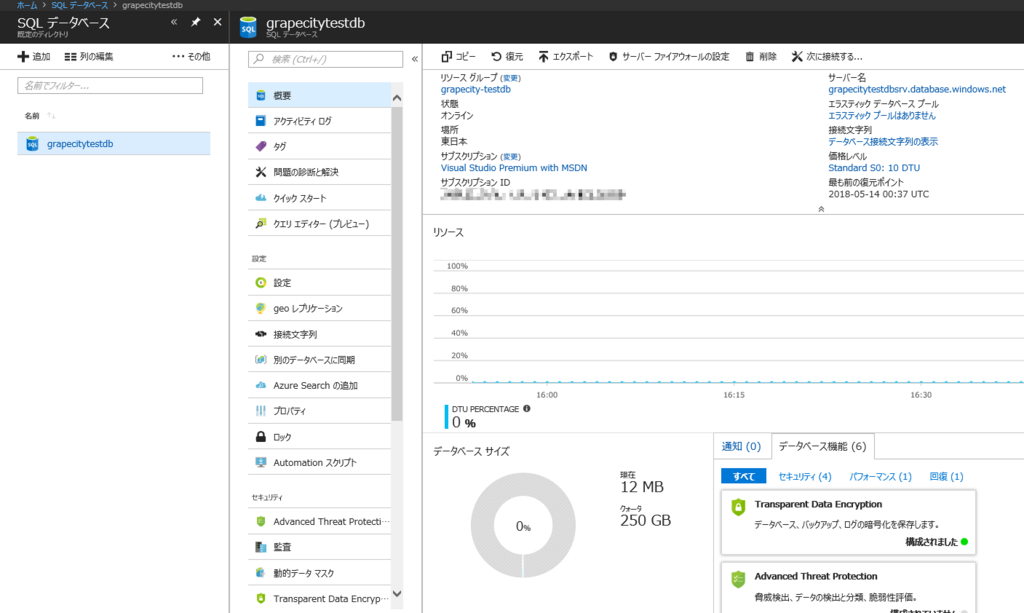Image resolution: width=1024 pixels, height=613 pixels.
Task: Click the resource menu scrollbar thumb
Action: click(397, 264)
